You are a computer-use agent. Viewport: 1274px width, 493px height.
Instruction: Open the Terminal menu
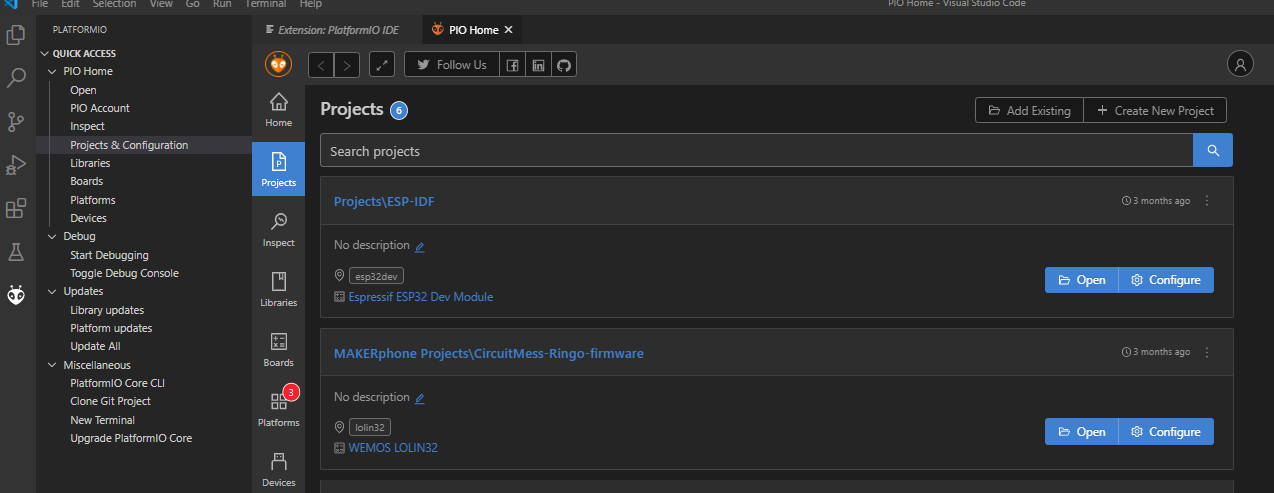point(265,4)
